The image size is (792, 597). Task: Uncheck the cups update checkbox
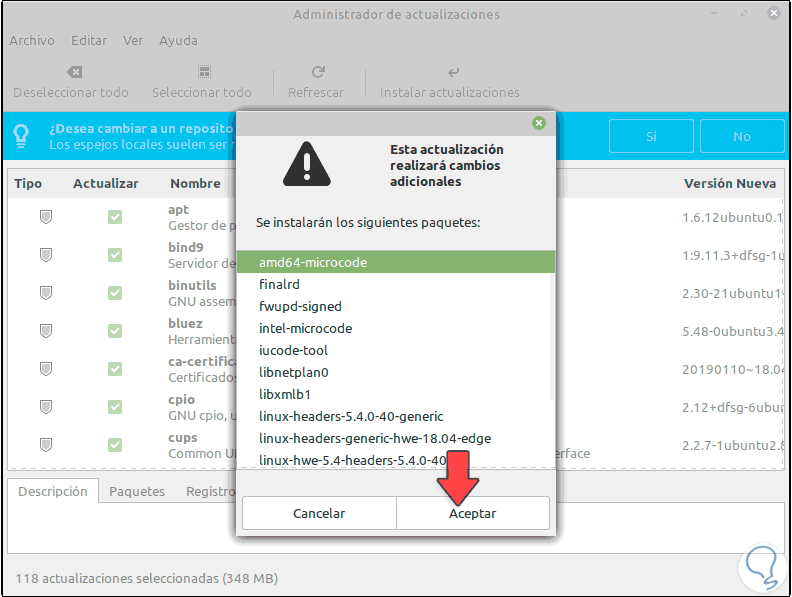coord(115,444)
